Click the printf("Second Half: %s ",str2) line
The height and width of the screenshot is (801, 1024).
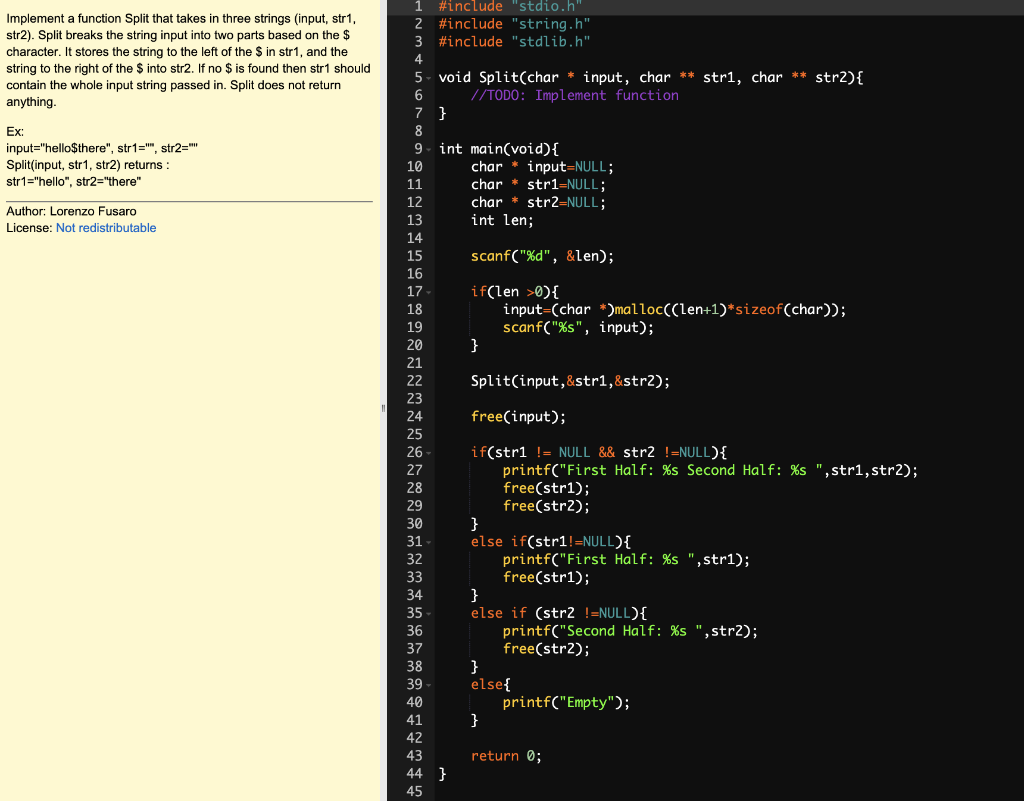(x=630, y=631)
